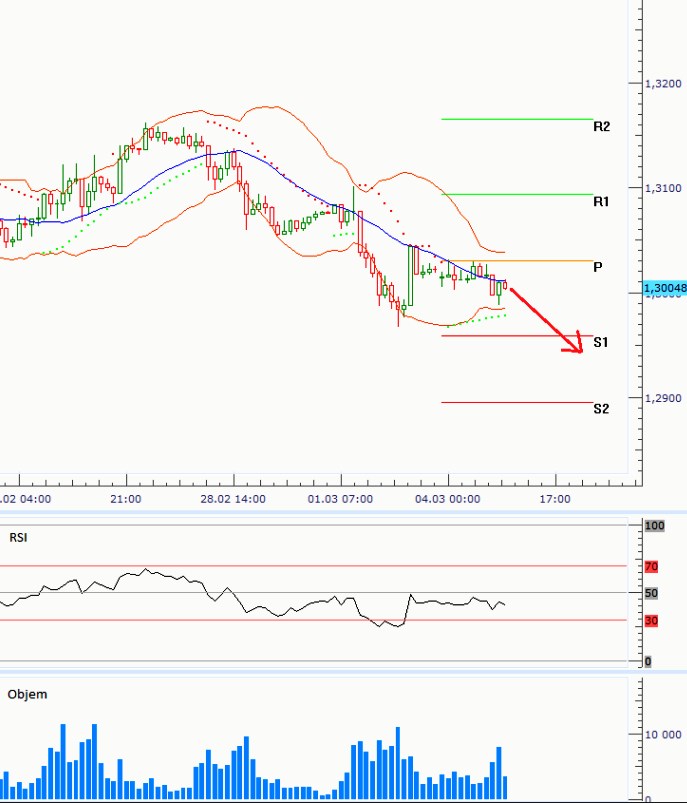Click the RSI 50 midline label
The height and width of the screenshot is (804, 687).
pyautogui.click(x=651, y=593)
